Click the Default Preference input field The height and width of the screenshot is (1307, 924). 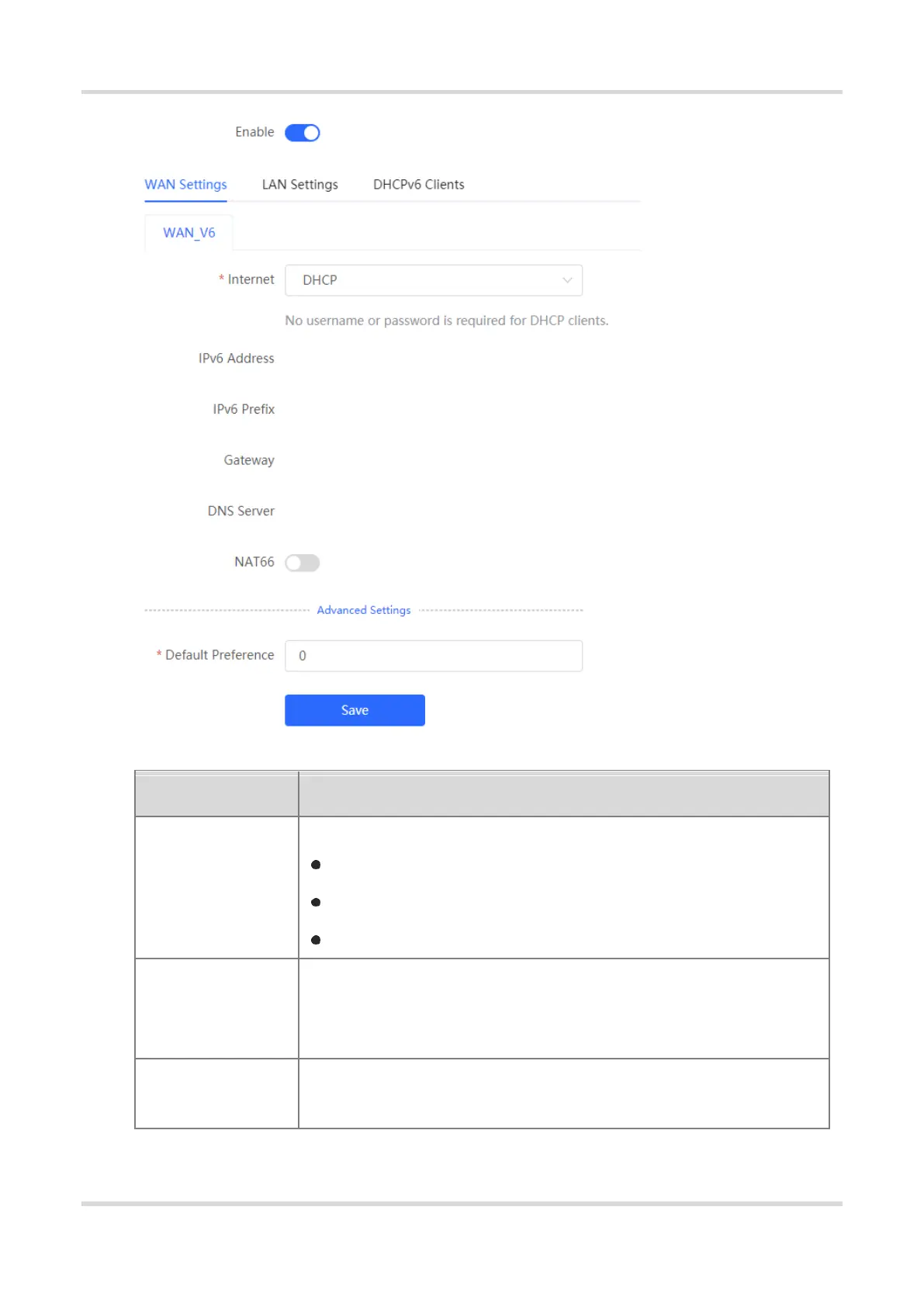tap(433, 656)
